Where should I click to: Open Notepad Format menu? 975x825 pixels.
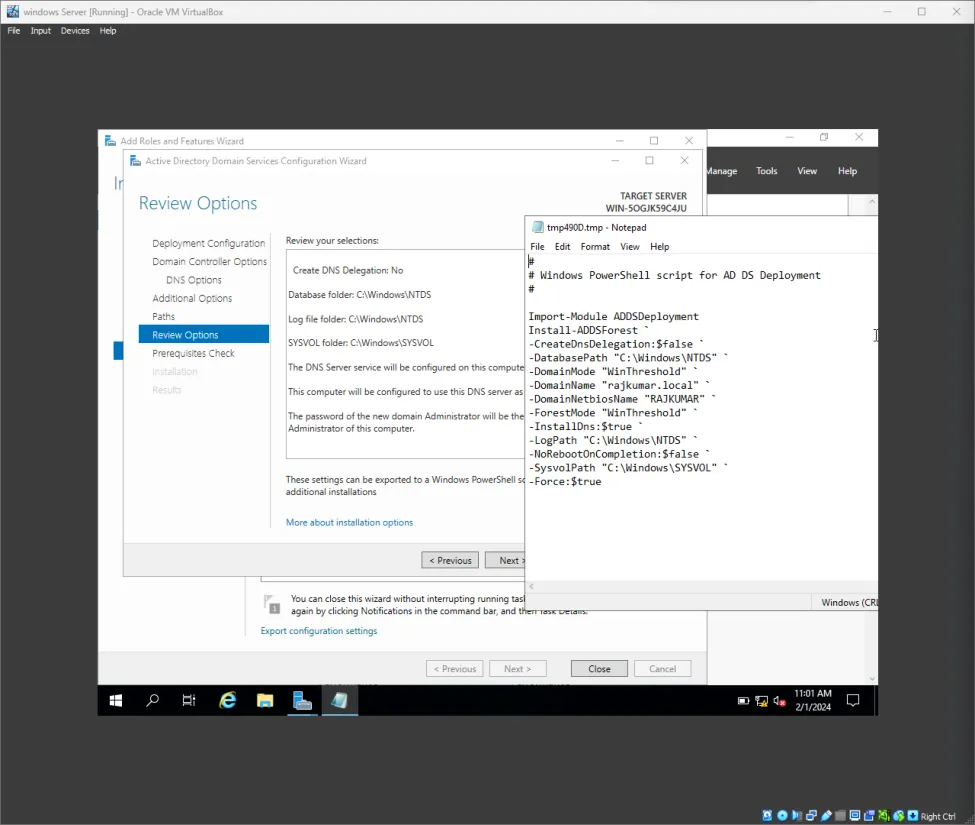pyautogui.click(x=595, y=247)
